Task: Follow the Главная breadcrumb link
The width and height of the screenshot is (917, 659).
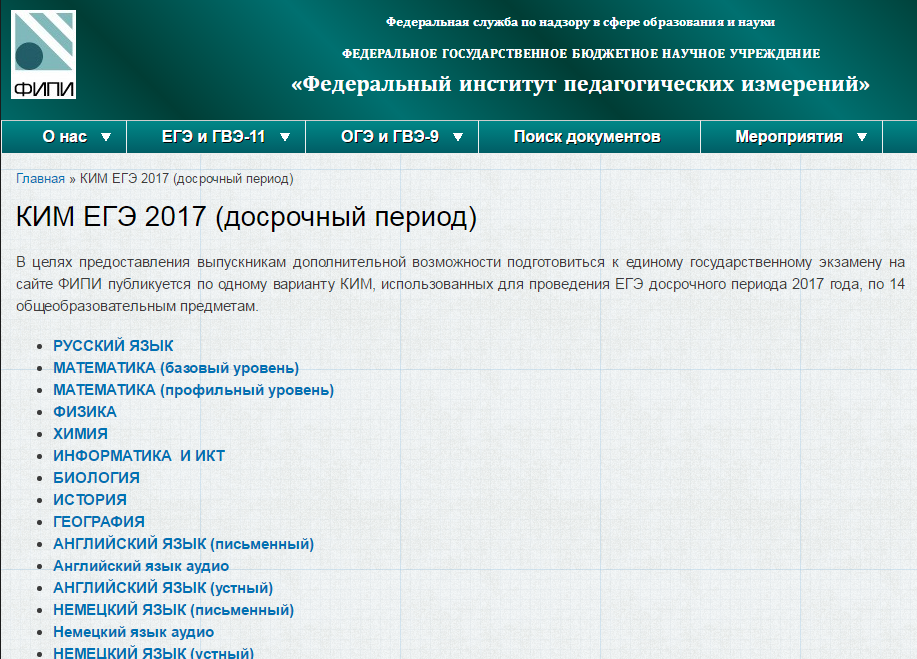Action: click(x=40, y=178)
